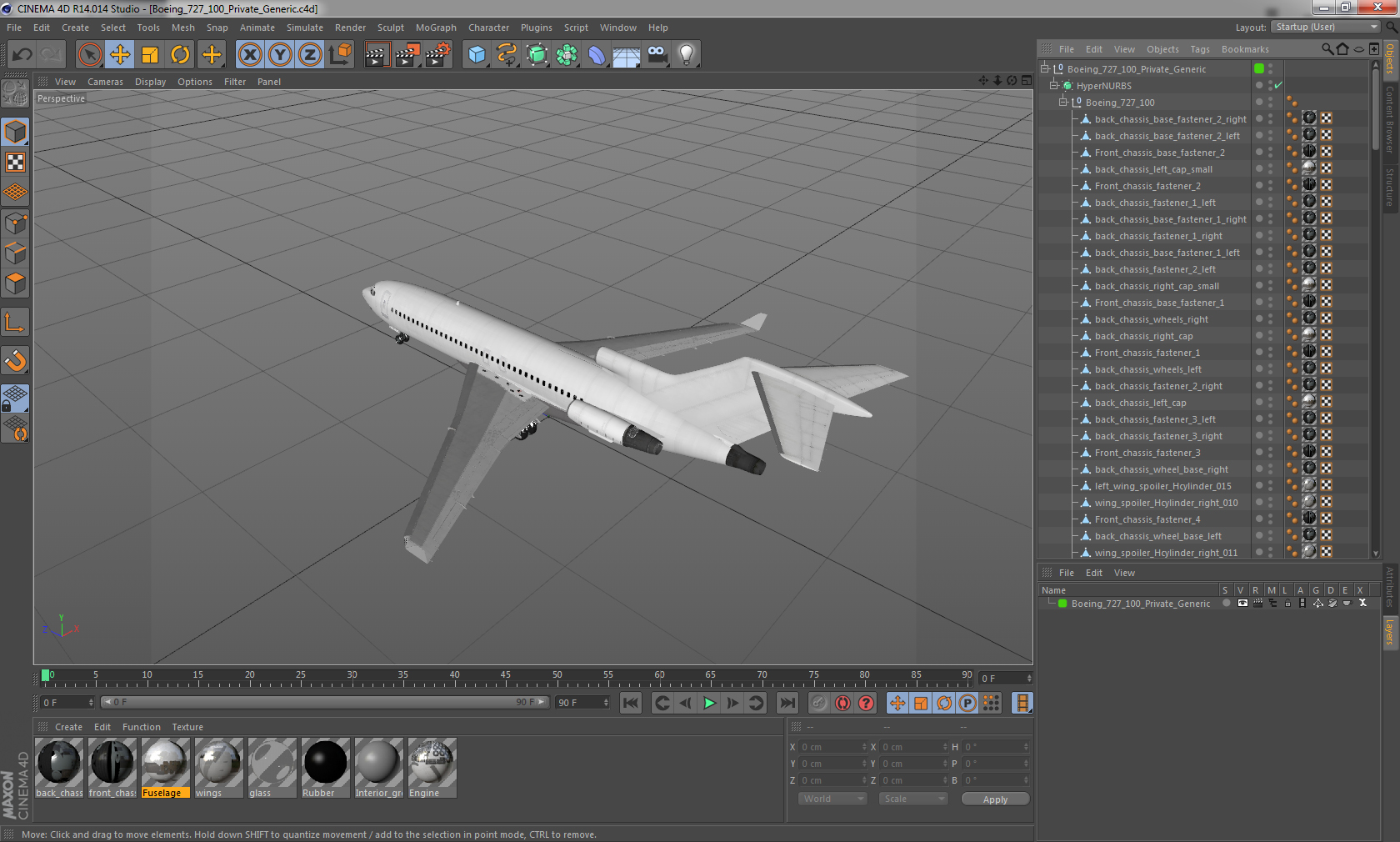Open the spline tools icon
1400x842 pixels.
click(507, 55)
